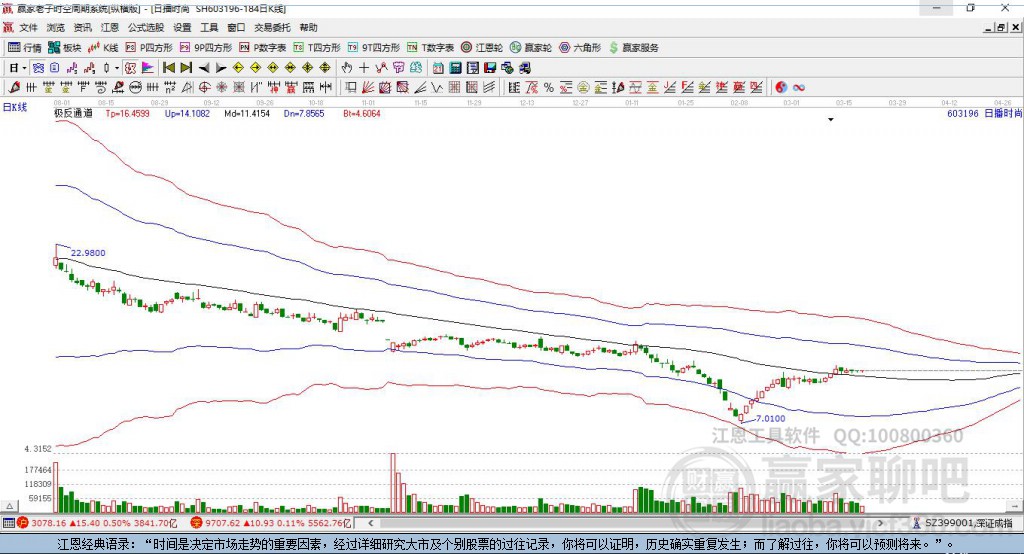Click the 沪 Shanghai index badge

pos(23,523)
